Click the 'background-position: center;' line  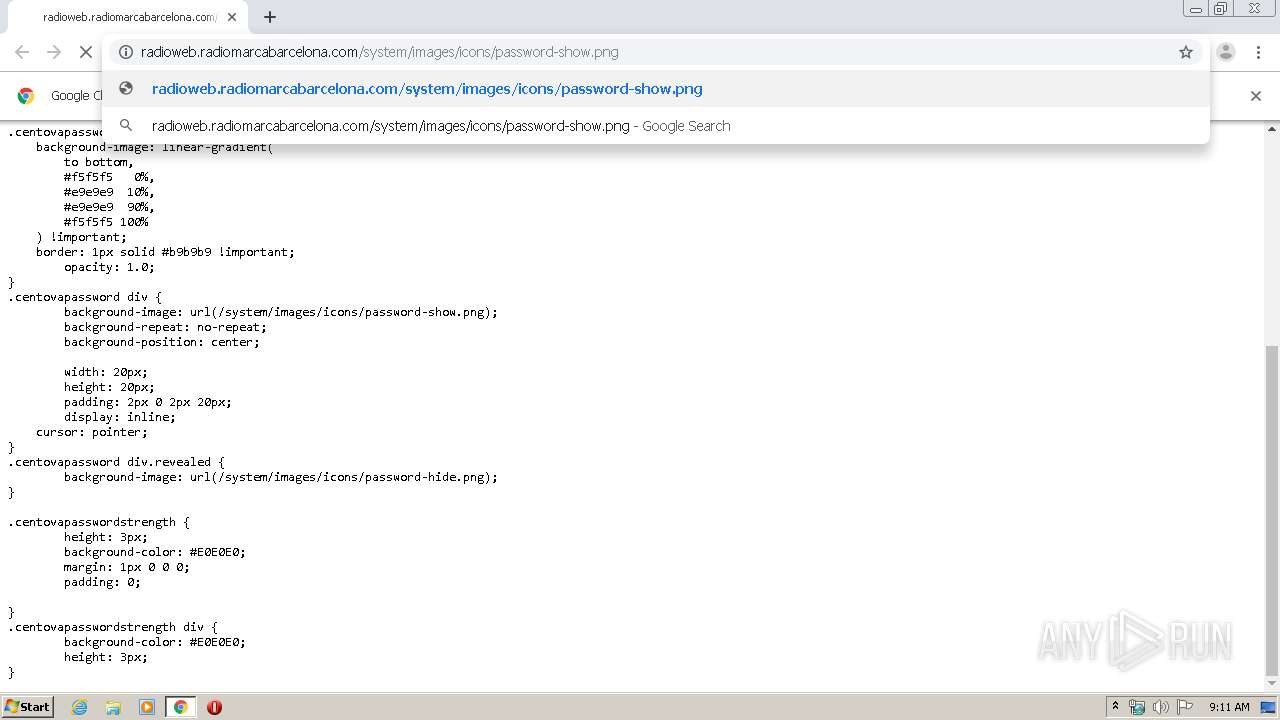(162, 342)
